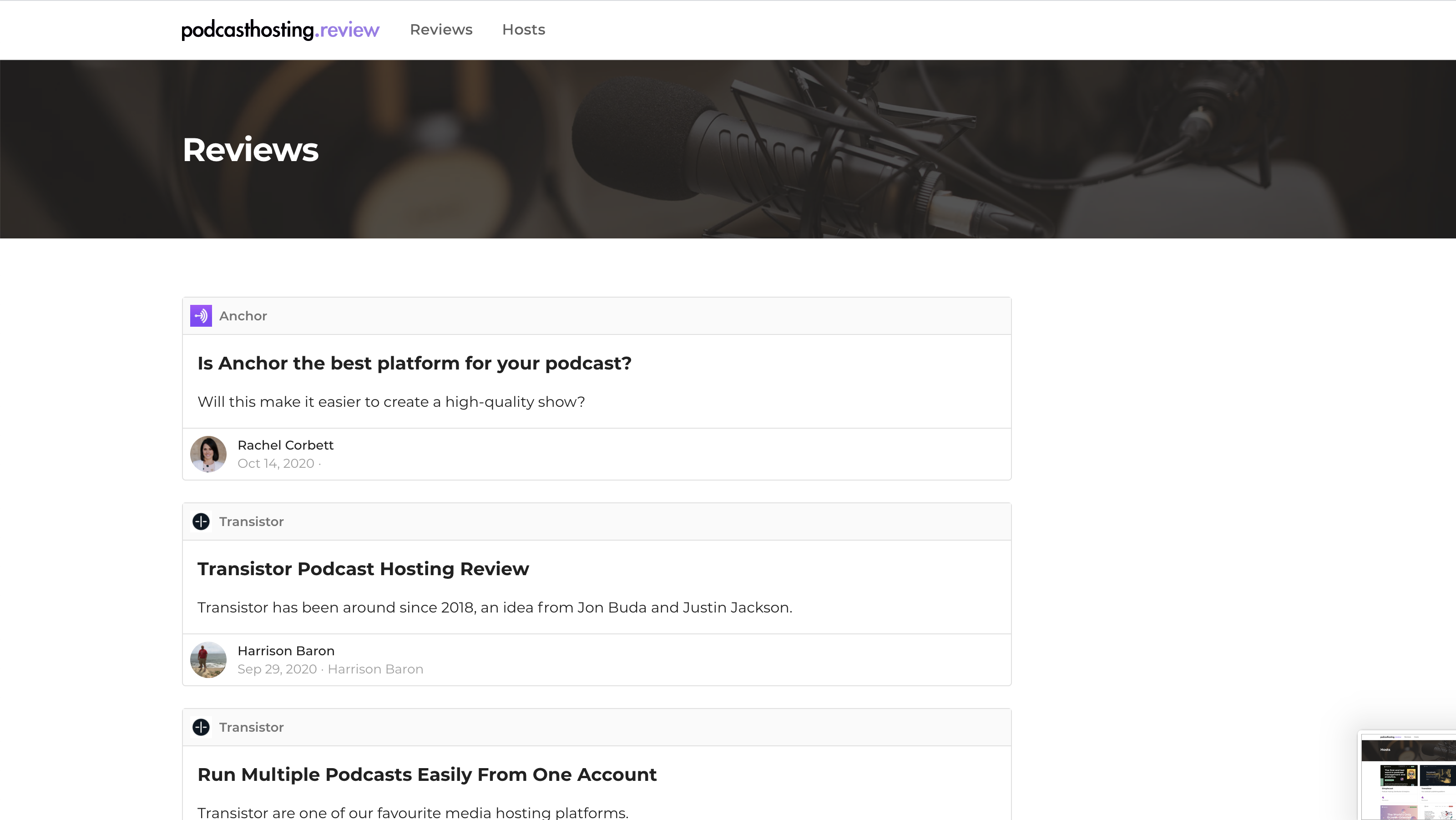Screen dimensions: 1456x820
Task: Click the Transistor logo on the Transistor review card
Action: [201, 521]
